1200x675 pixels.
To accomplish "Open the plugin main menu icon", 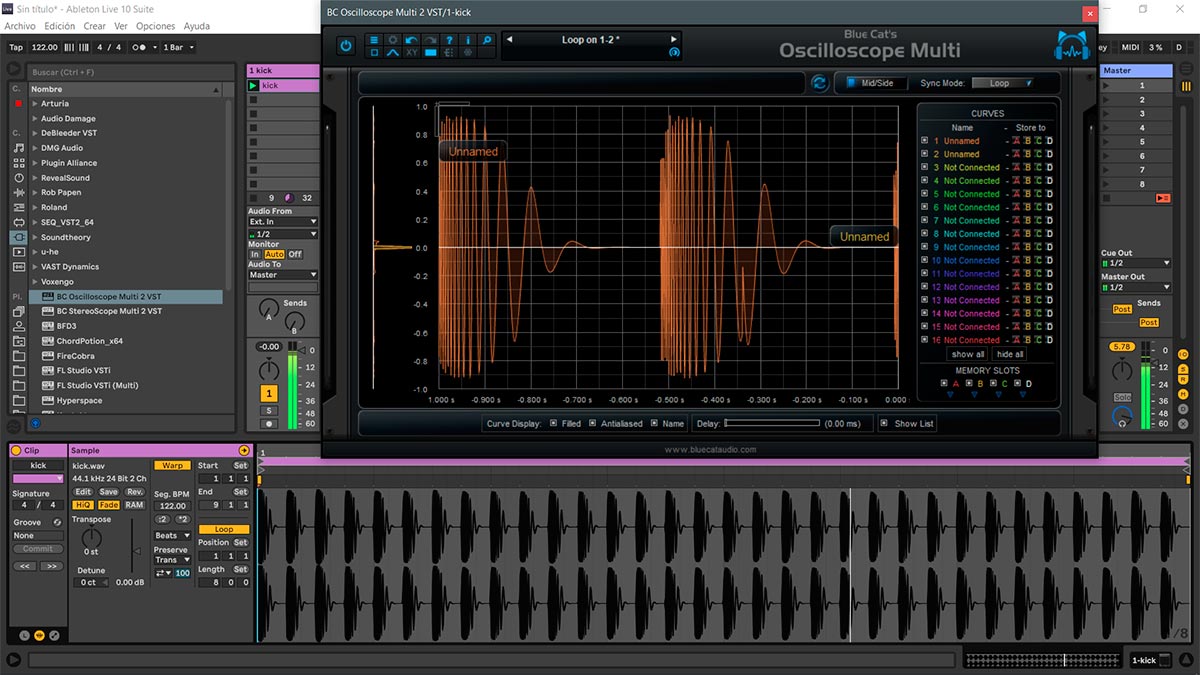I will tap(375, 40).
